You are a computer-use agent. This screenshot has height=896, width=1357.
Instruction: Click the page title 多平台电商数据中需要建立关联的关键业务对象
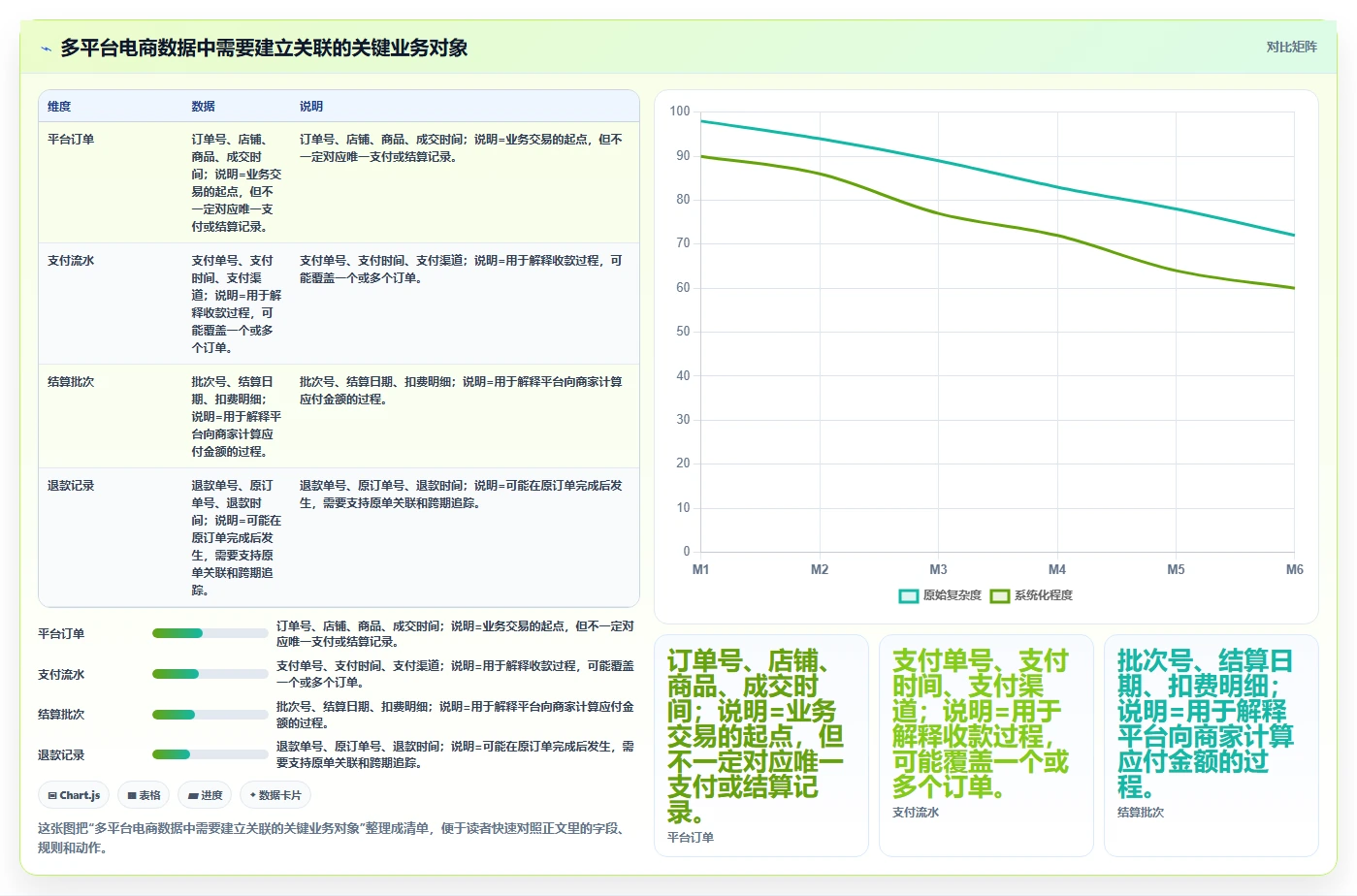click(264, 48)
